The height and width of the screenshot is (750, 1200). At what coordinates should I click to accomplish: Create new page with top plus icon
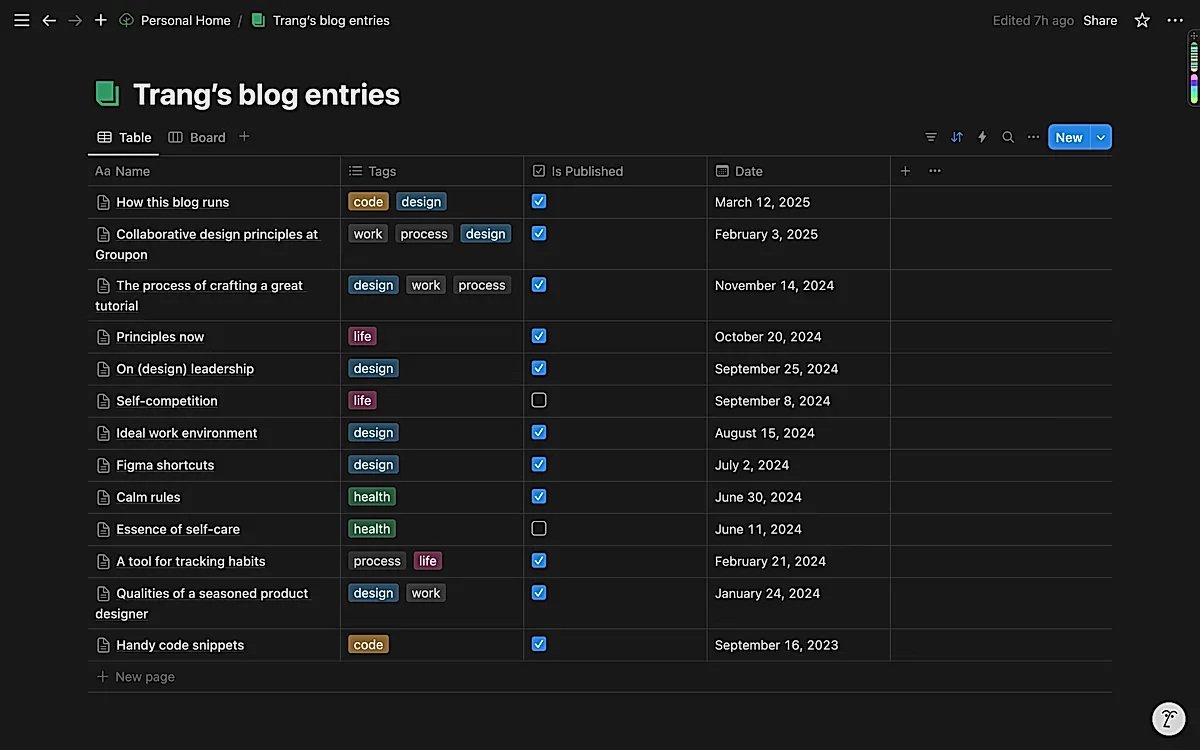100,20
